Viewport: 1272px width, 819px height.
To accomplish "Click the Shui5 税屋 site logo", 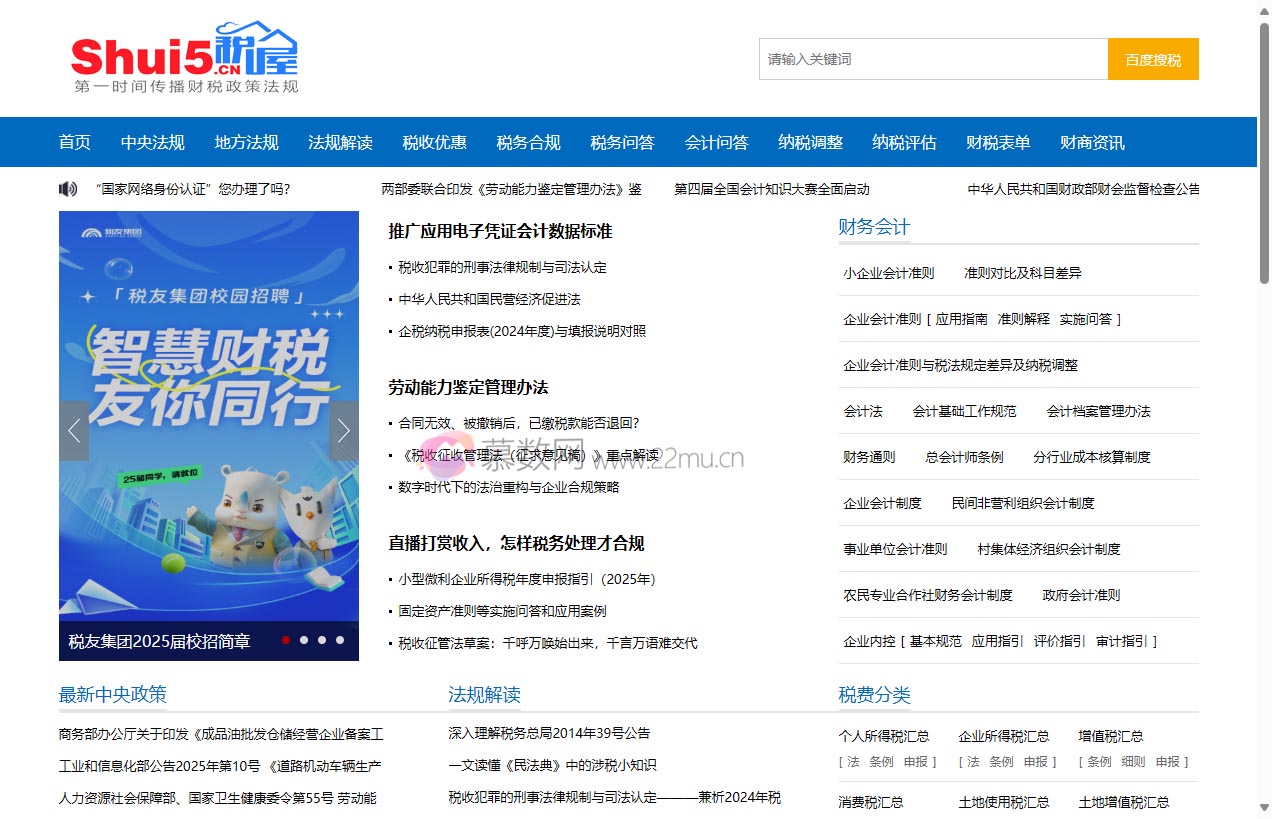I will [x=184, y=57].
